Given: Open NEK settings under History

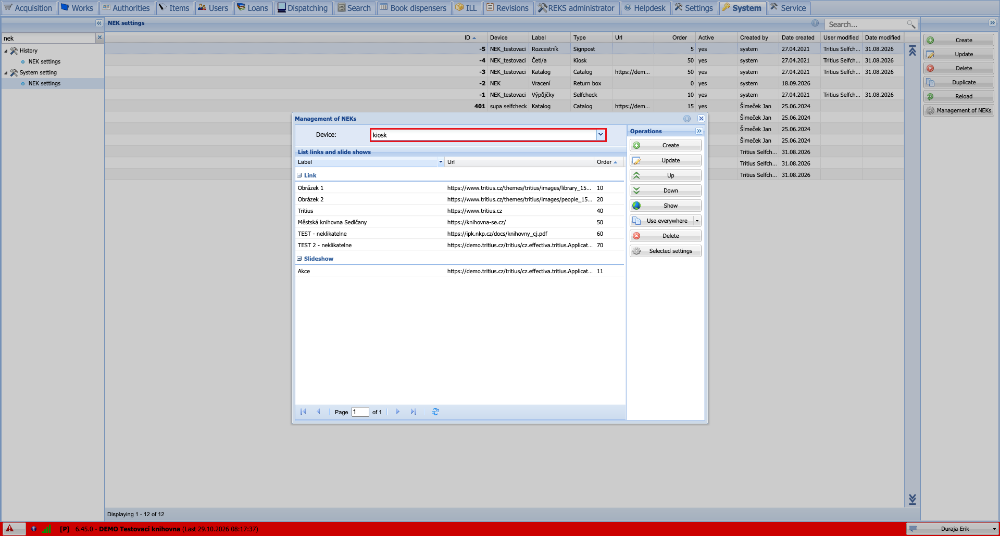Looking at the screenshot, I should click(45, 62).
